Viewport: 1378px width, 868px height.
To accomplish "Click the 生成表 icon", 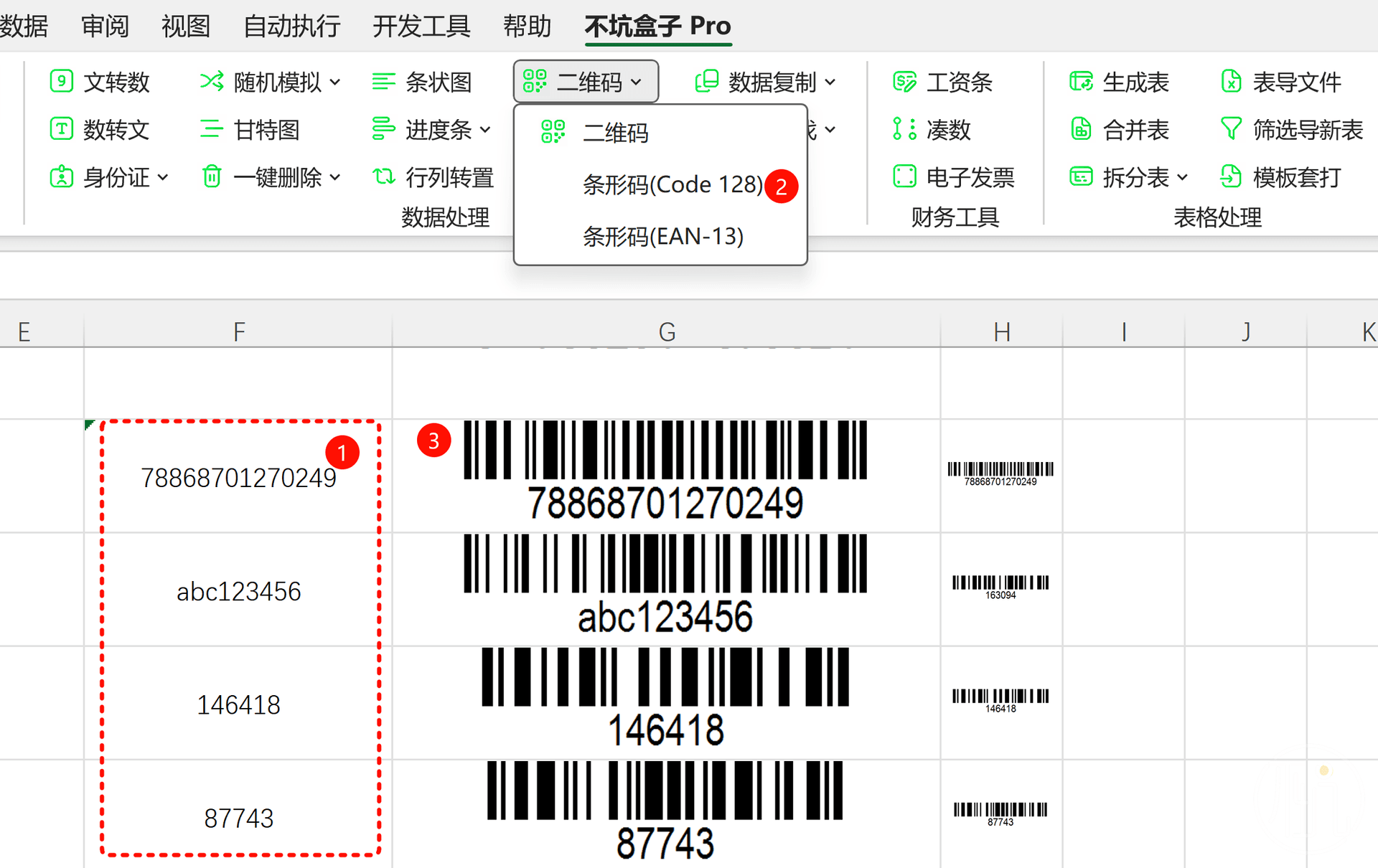I will pyautogui.click(x=1081, y=81).
